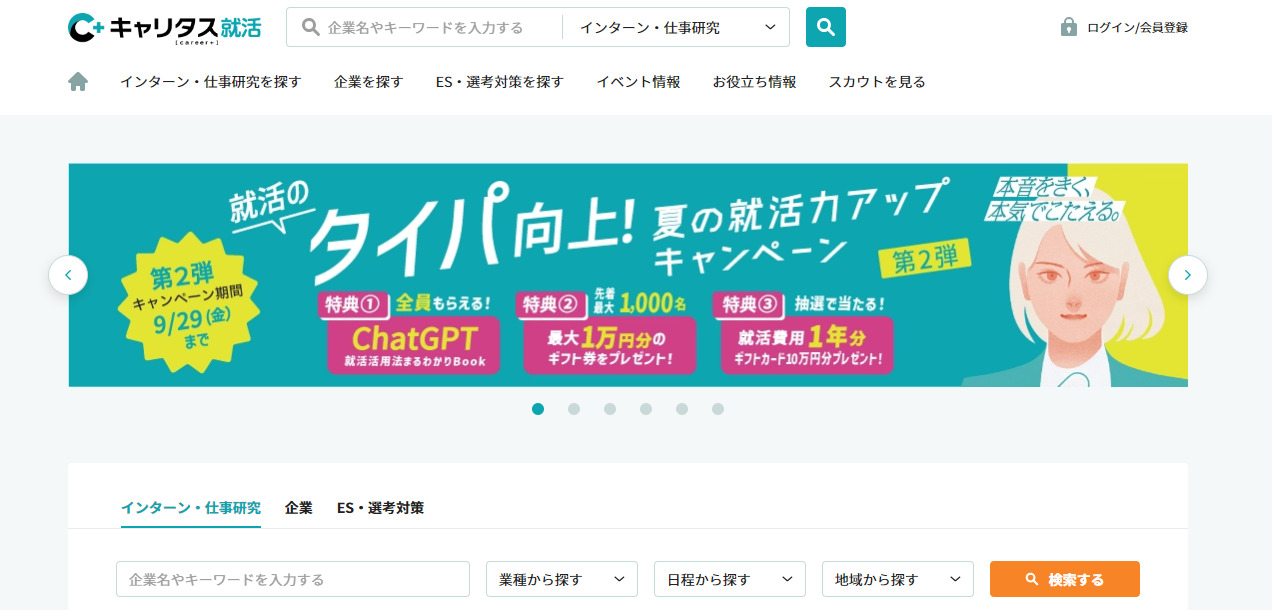This screenshot has height=610, width=1272.
Task: Switch to the 企業 tab
Action: tap(298, 508)
